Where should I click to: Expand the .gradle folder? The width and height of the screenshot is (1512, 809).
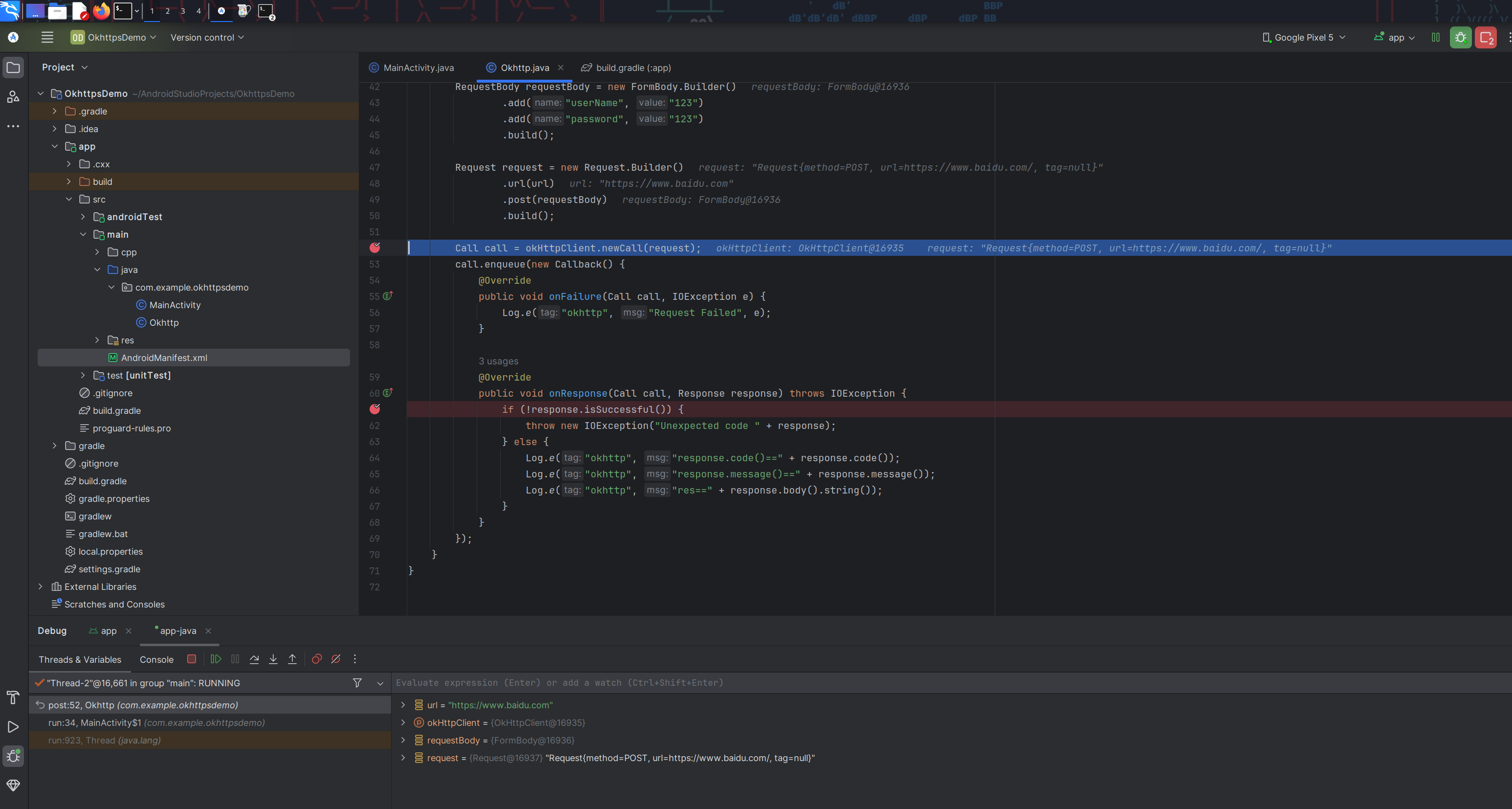[55, 111]
